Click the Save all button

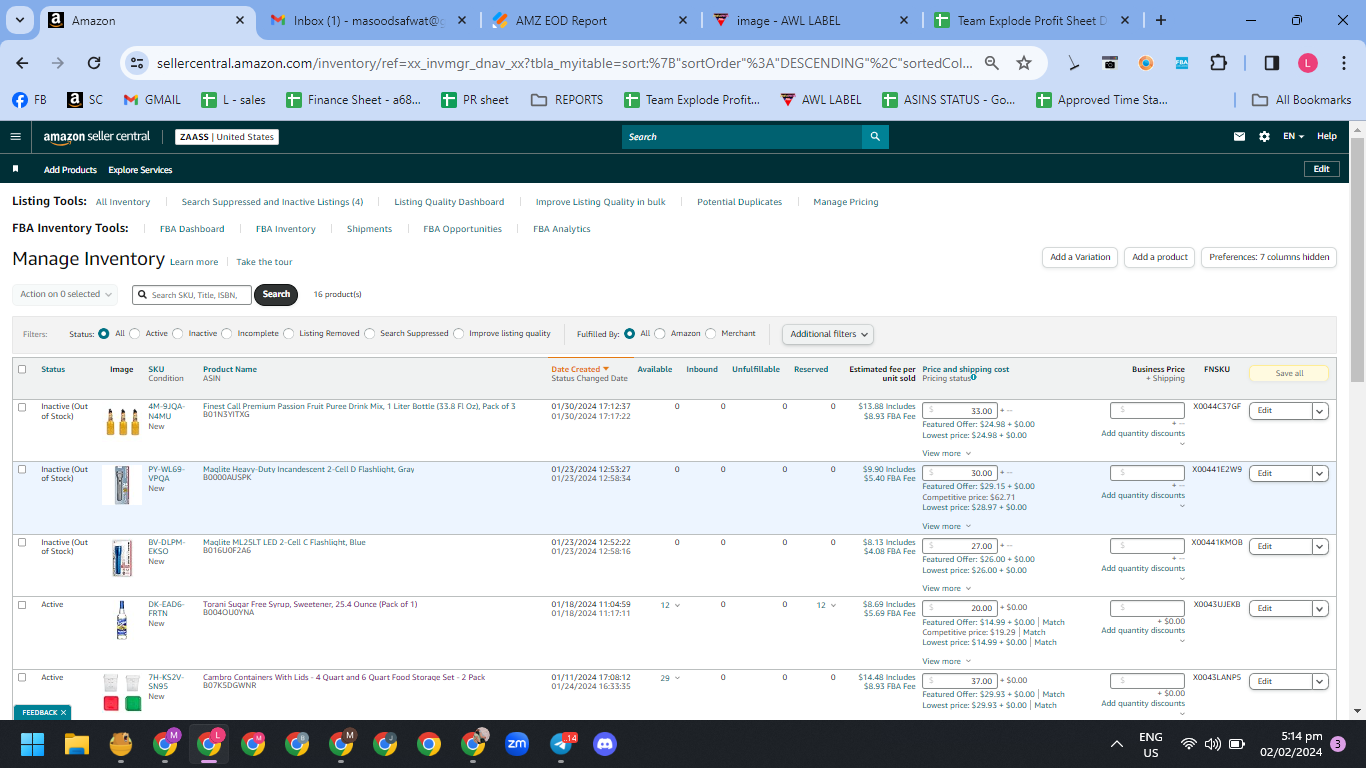[1289, 373]
